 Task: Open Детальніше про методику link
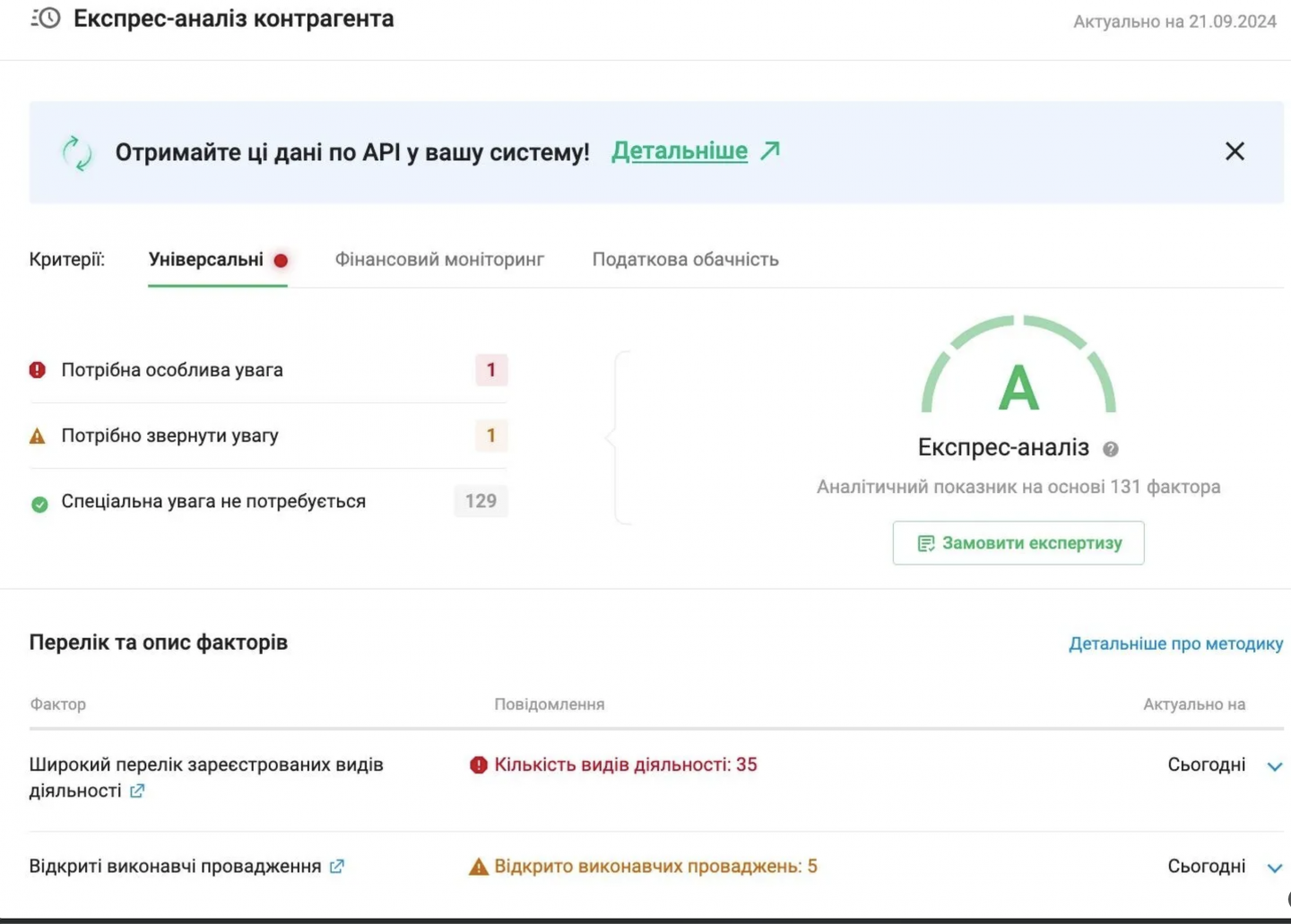(x=1175, y=643)
